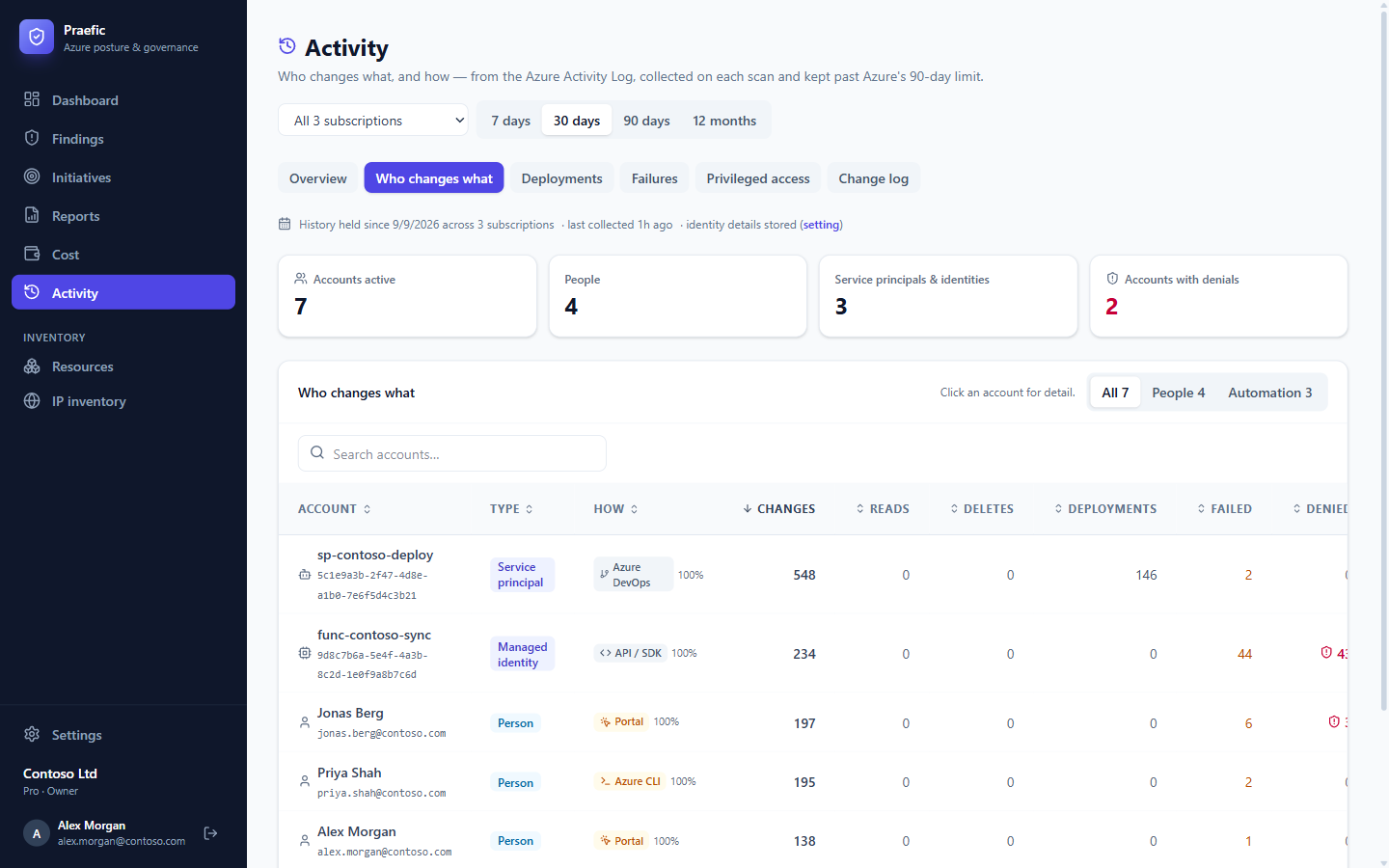This screenshot has height=868, width=1389.
Task: Select the 7 days time range
Action: click(511, 121)
